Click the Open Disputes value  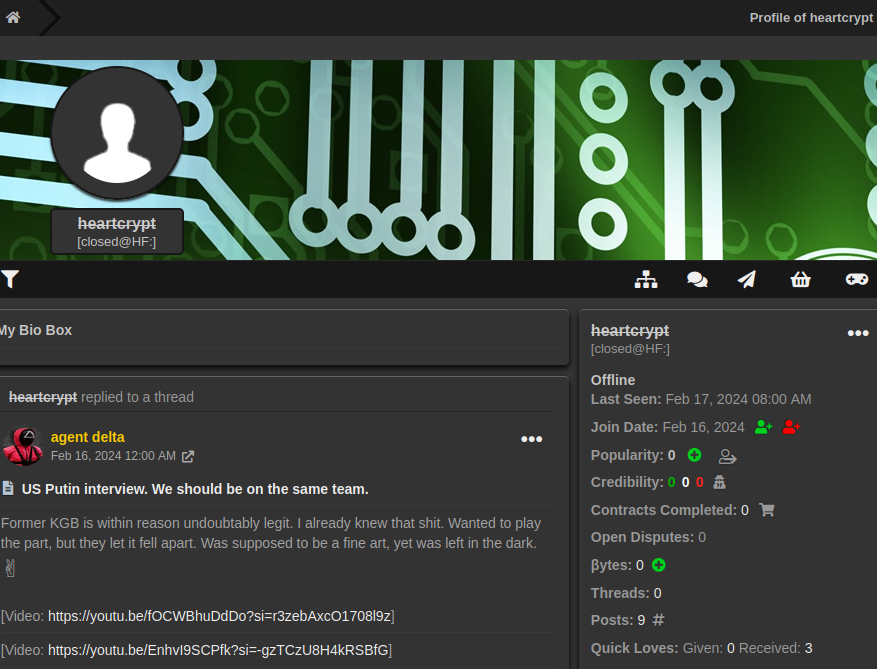(702, 537)
